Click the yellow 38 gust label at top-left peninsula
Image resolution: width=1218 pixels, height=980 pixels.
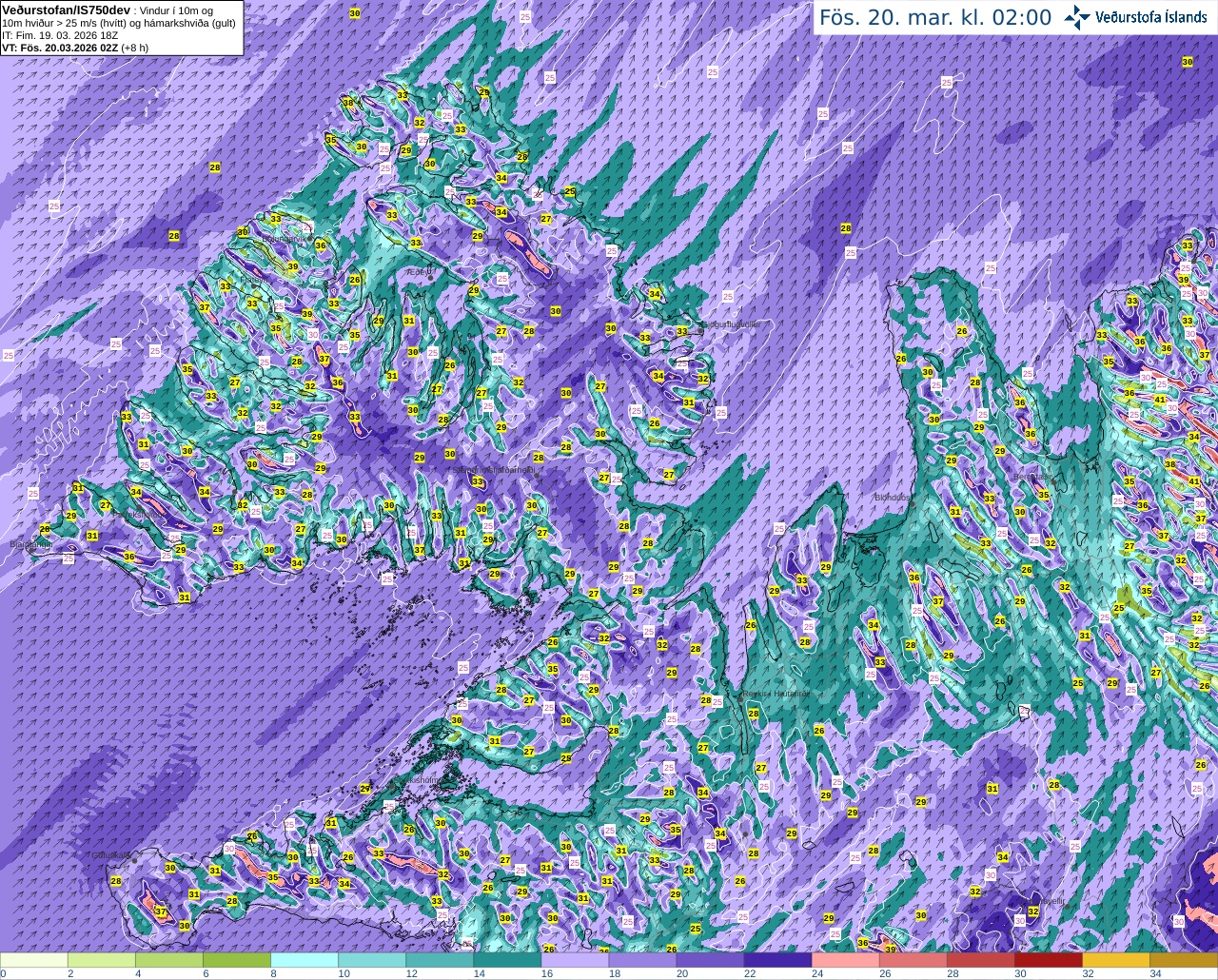point(348,103)
